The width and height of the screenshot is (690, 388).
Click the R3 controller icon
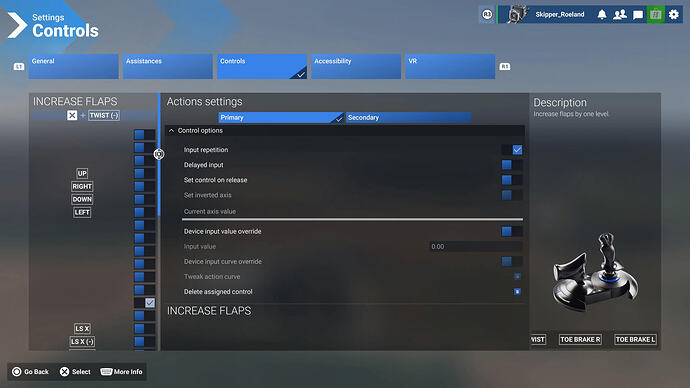[487, 15]
